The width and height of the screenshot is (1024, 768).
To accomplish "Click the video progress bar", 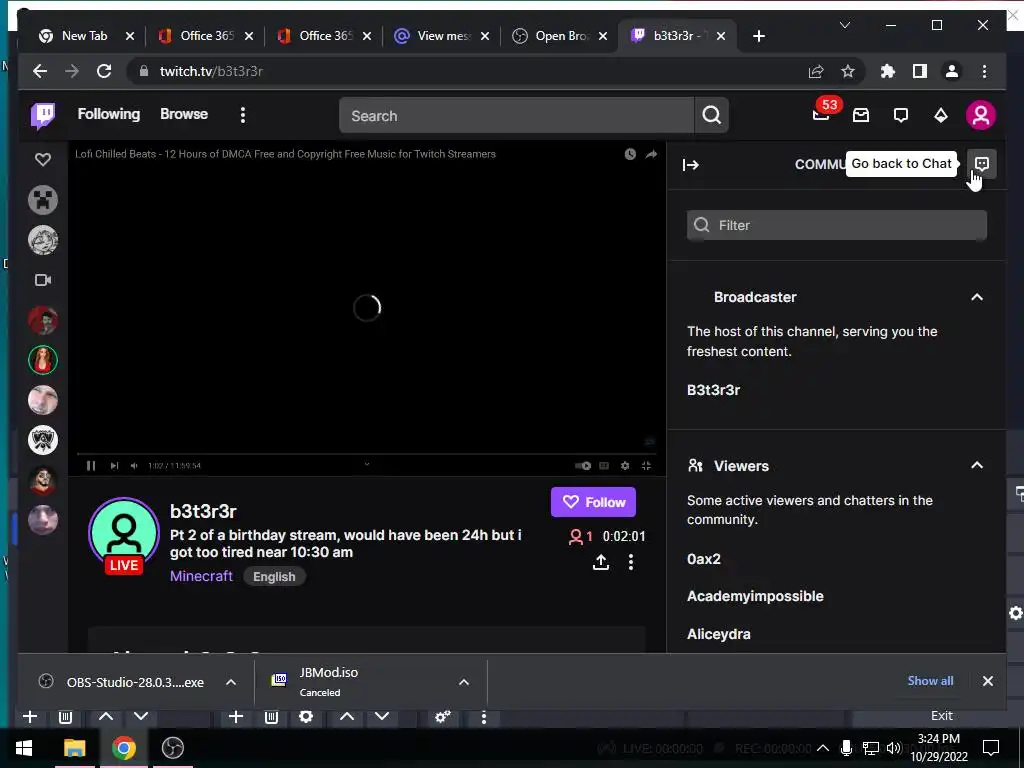I will [367, 453].
